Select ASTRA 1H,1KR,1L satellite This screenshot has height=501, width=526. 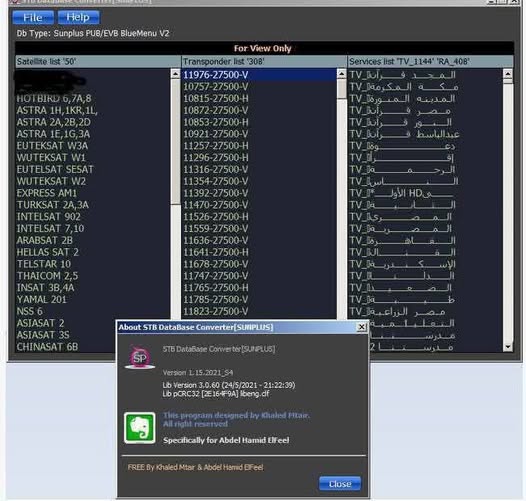pos(93,110)
